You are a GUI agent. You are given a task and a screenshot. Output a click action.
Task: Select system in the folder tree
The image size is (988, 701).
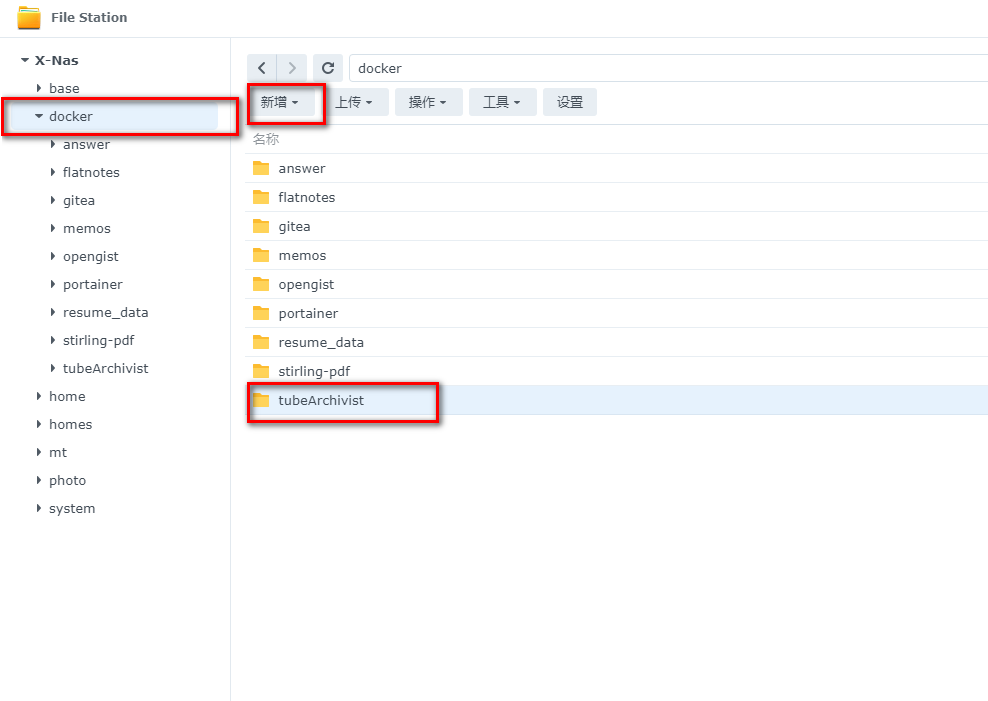point(72,508)
